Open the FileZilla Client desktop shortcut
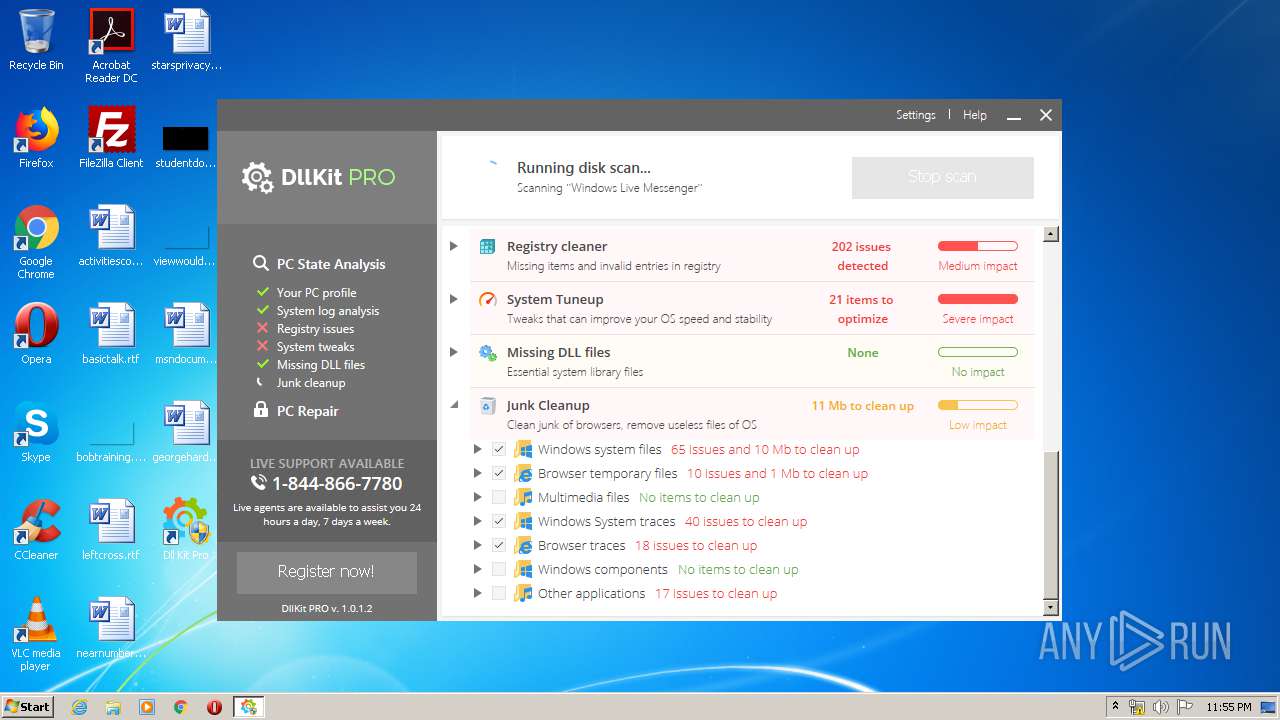 (x=111, y=138)
